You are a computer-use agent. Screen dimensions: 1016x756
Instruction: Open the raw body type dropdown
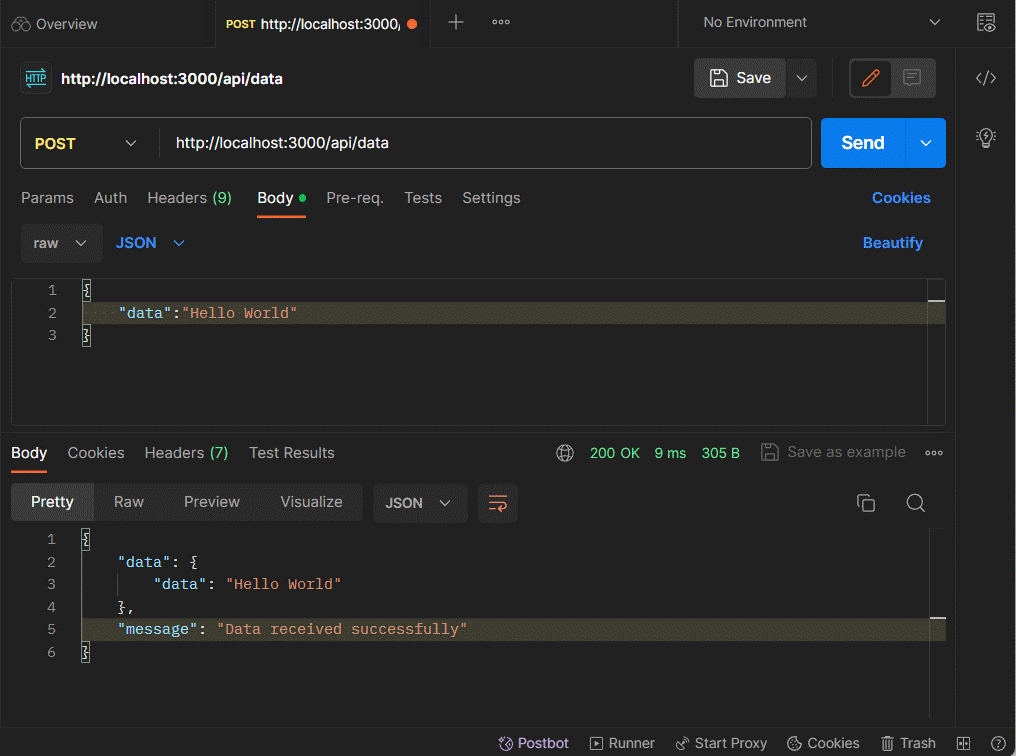(61, 243)
